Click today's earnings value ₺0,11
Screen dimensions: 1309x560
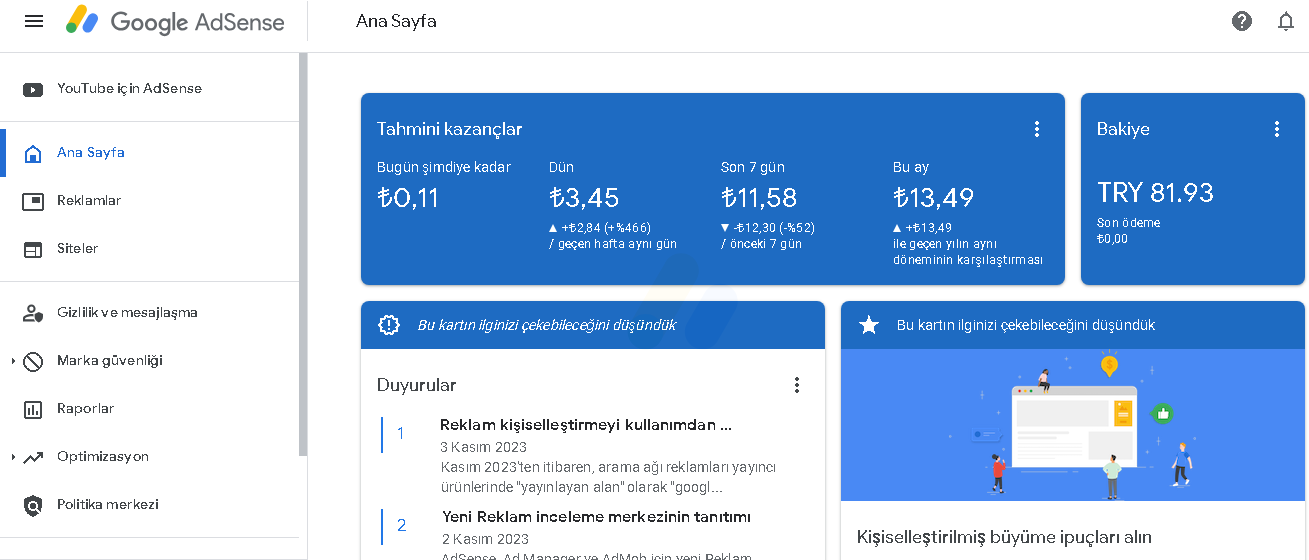click(x=408, y=198)
